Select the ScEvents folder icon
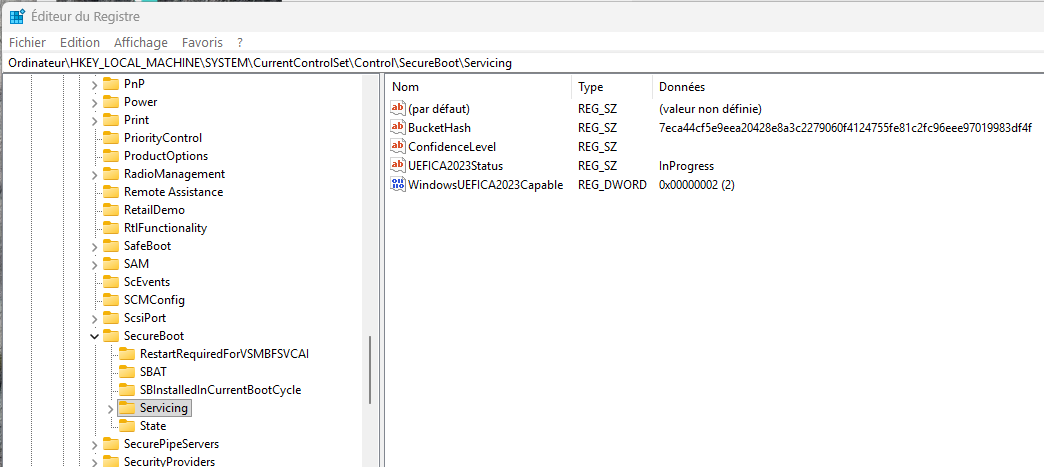This screenshot has height=467, width=1044. click(111, 282)
